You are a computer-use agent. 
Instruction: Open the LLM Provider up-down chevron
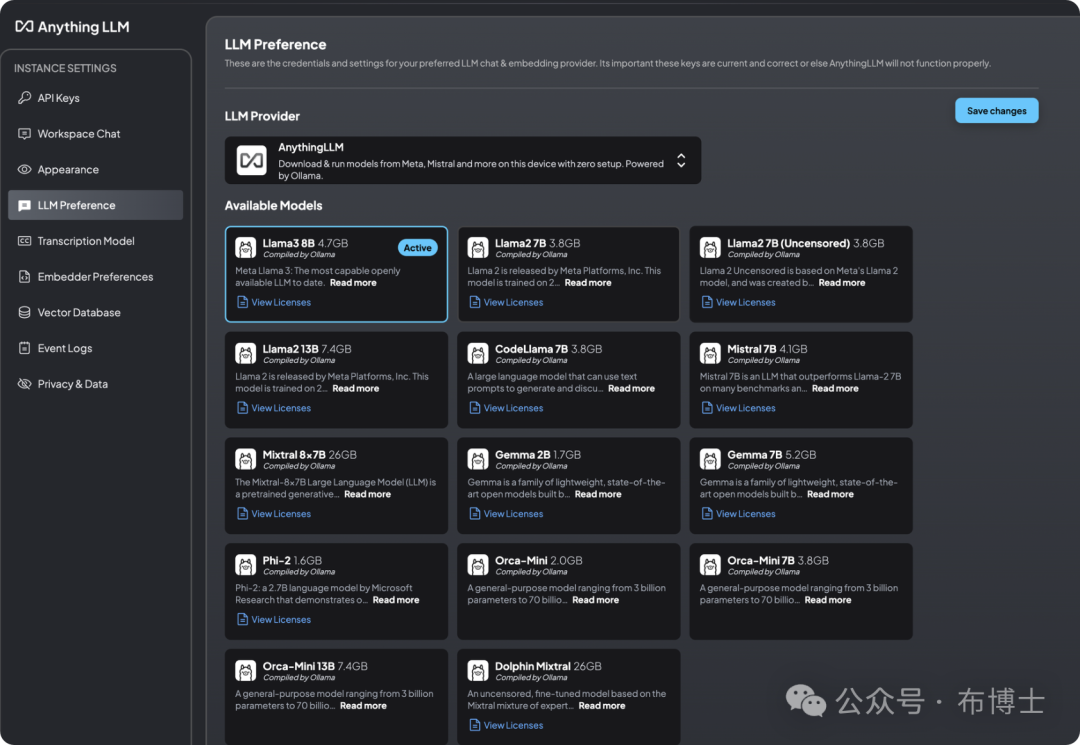point(681,160)
